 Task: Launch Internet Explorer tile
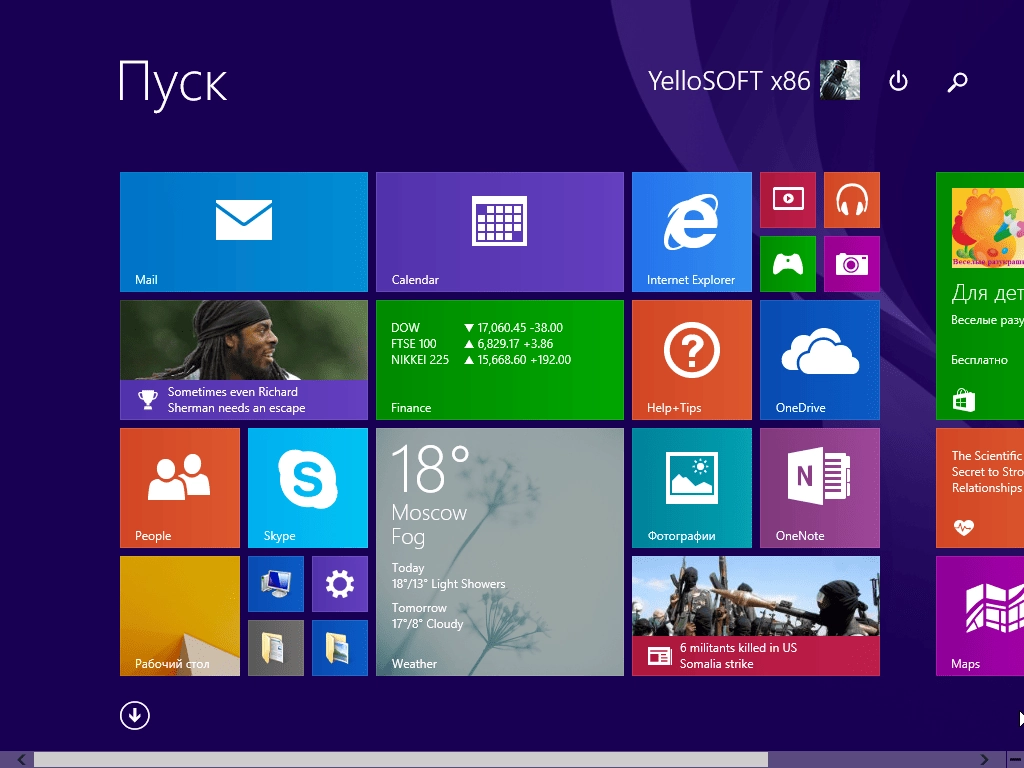[x=692, y=232]
